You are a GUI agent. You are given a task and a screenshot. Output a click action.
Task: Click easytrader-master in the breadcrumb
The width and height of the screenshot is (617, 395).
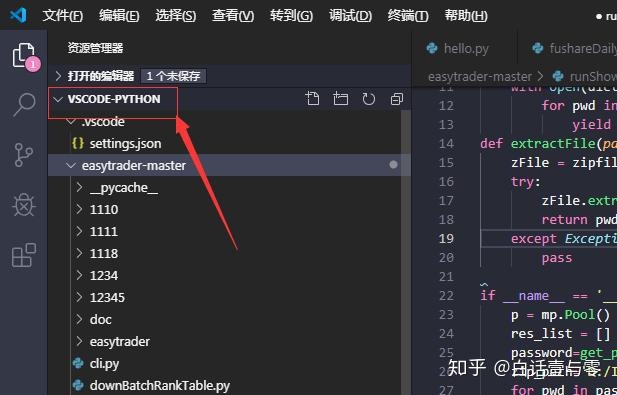click(x=480, y=76)
